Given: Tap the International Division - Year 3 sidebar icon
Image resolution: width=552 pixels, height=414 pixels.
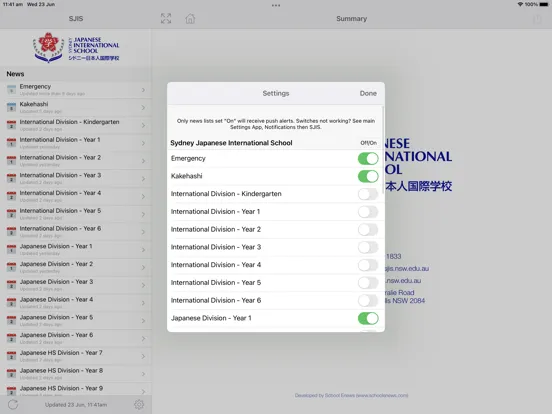Looking at the screenshot, I should tap(12, 178).
